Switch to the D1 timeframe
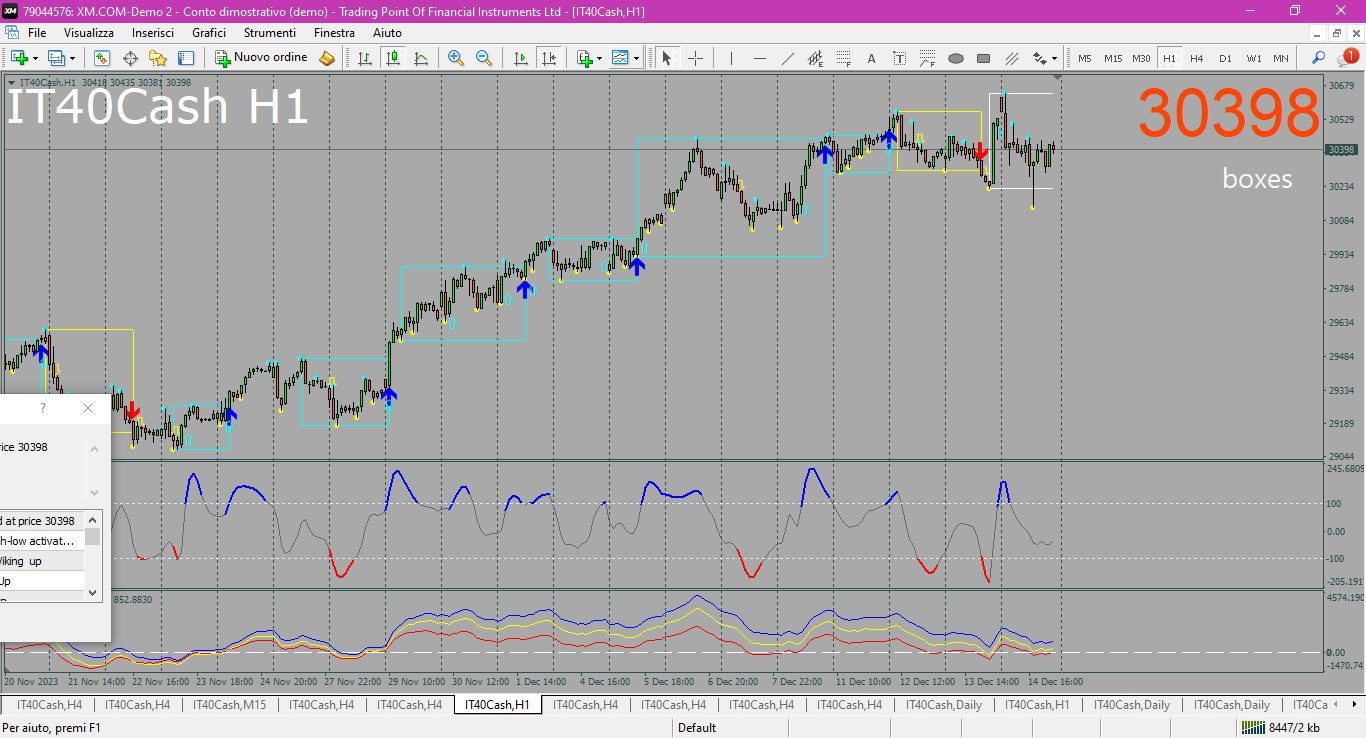 1225,58
